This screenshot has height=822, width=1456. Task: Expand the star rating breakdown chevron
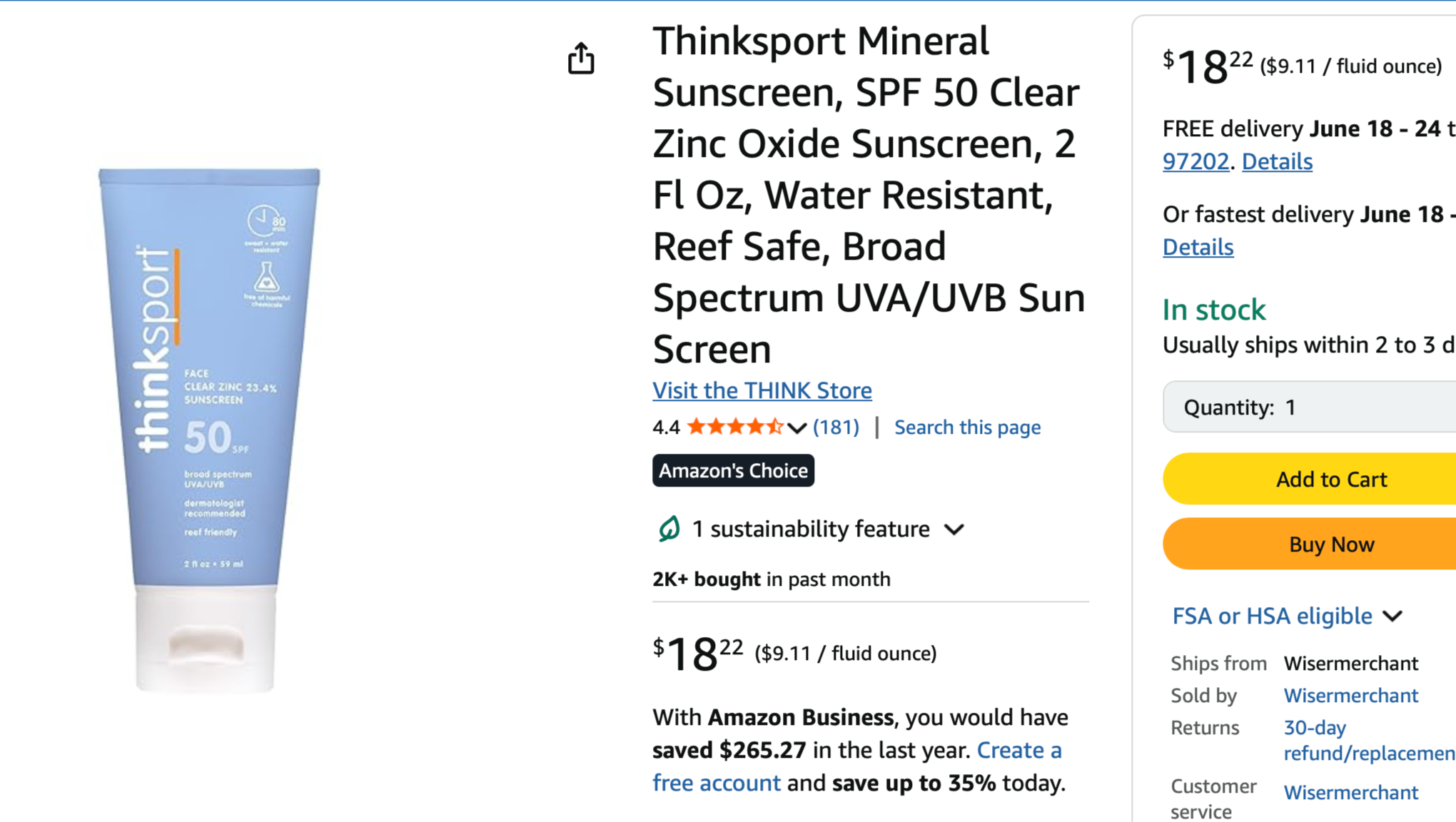coord(797,428)
